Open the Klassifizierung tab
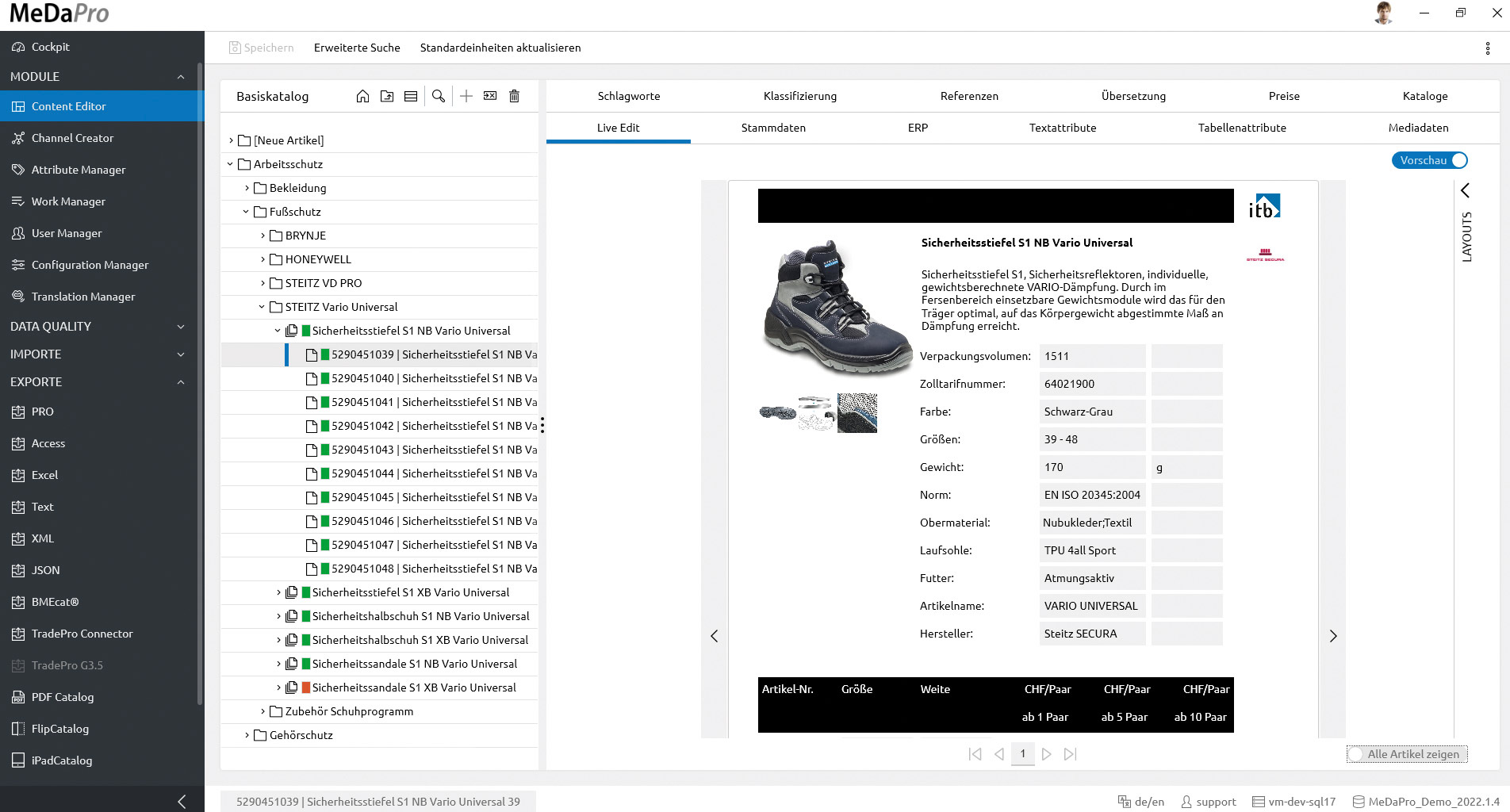1510x812 pixels. pos(800,96)
